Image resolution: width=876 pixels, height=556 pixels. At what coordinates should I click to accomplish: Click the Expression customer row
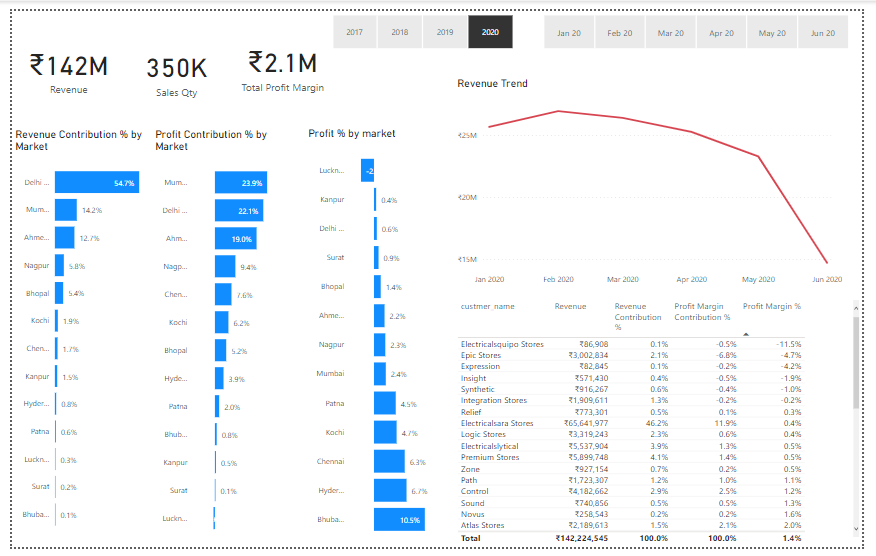coord(631,367)
